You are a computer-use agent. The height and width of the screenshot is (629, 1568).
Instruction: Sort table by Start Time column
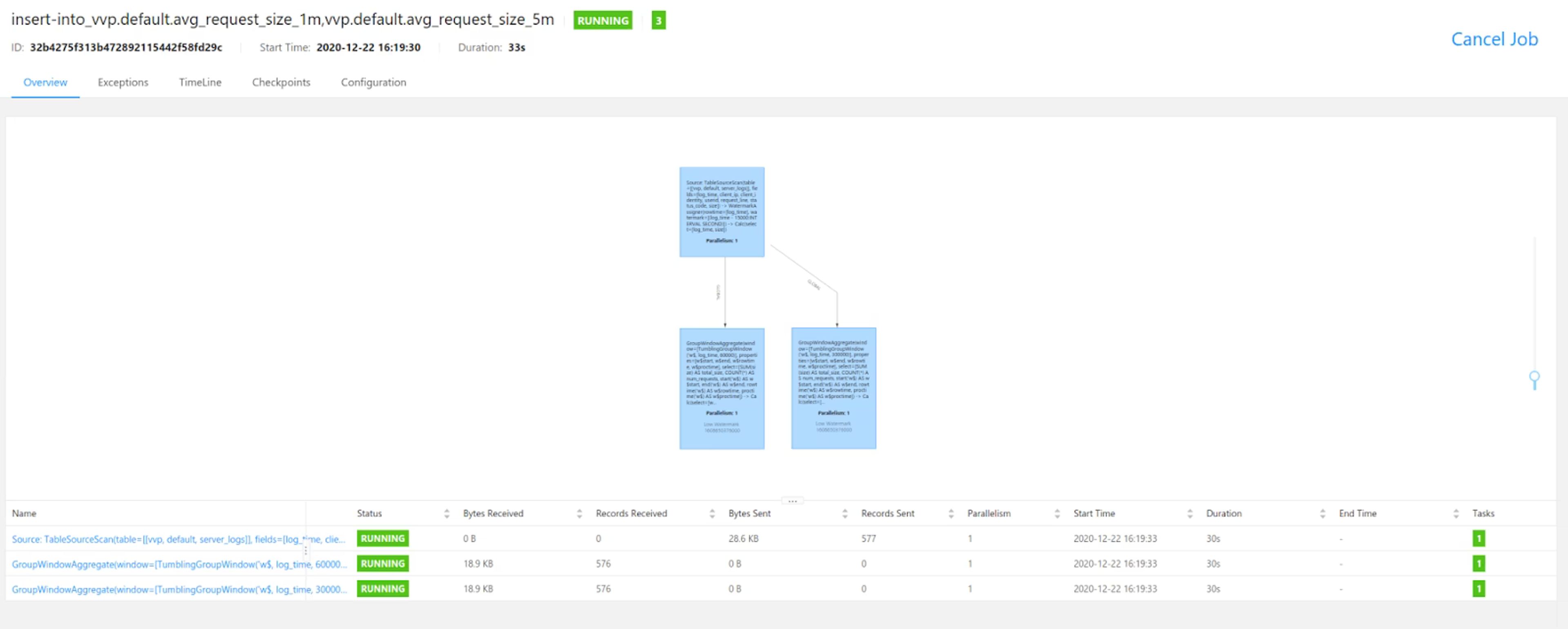click(1190, 513)
